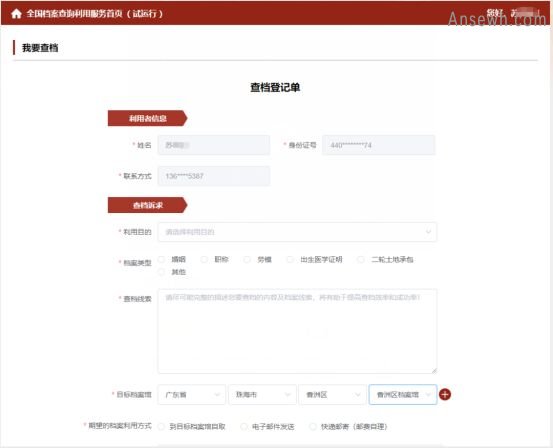553x448 pixels.
Task: Open the 利用目的 dropdown
Action: [297, 232]
